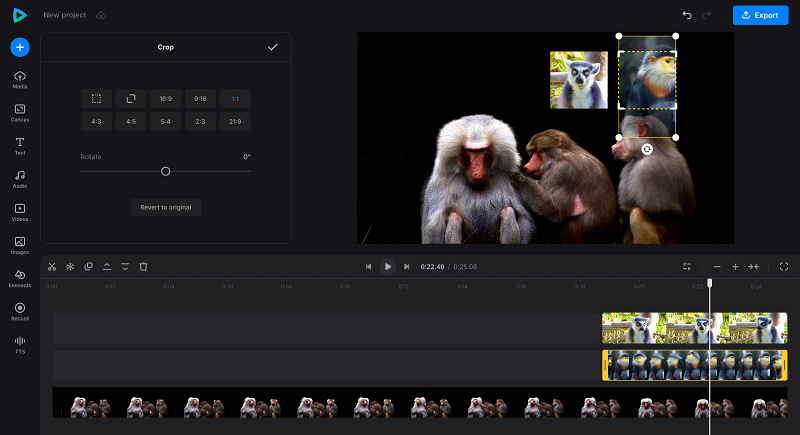Zoom out the timeline

point(717,267)
